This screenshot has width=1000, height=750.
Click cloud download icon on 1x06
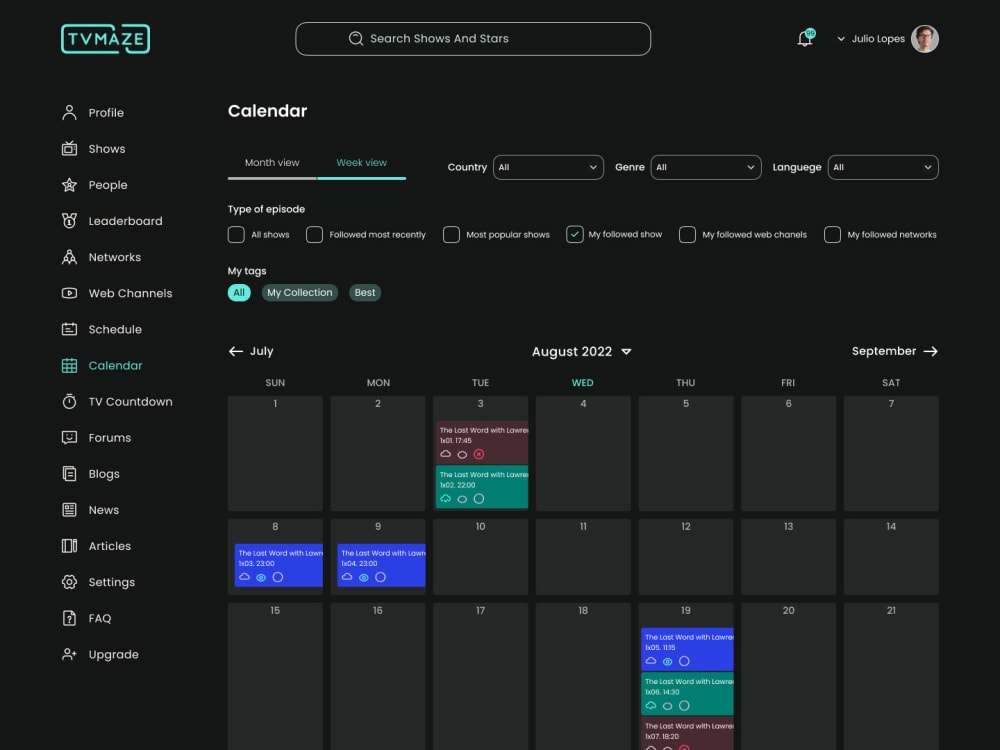pyautogui.click(x=651, y=705)
